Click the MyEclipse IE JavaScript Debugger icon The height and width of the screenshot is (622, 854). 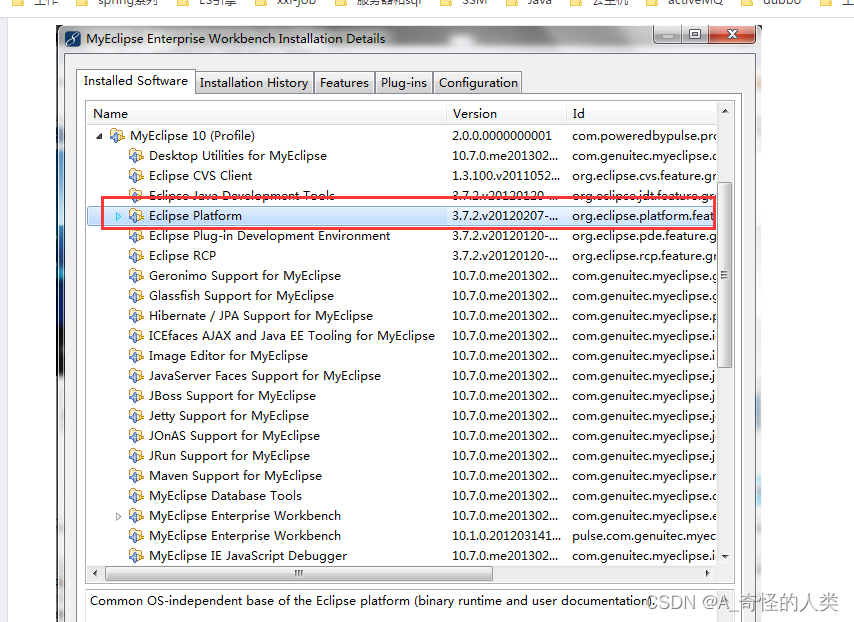(136, 556)
